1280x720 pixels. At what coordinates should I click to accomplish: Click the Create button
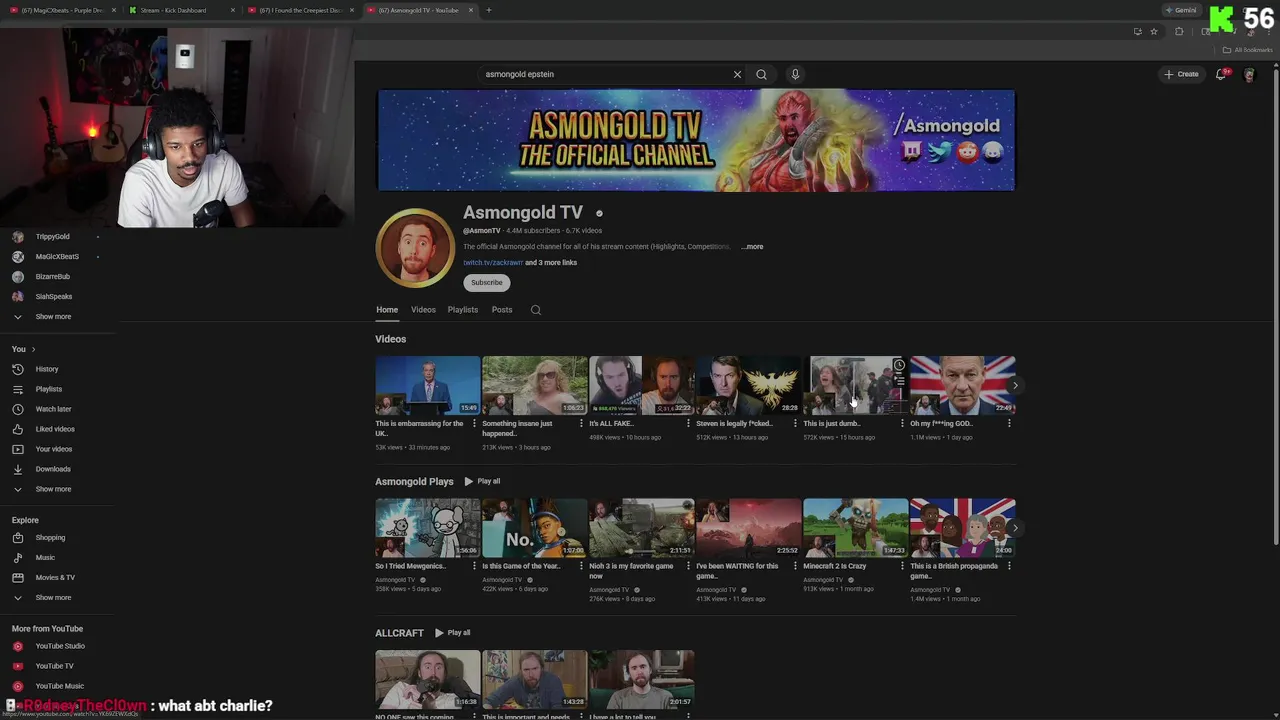pos(1181,74)
